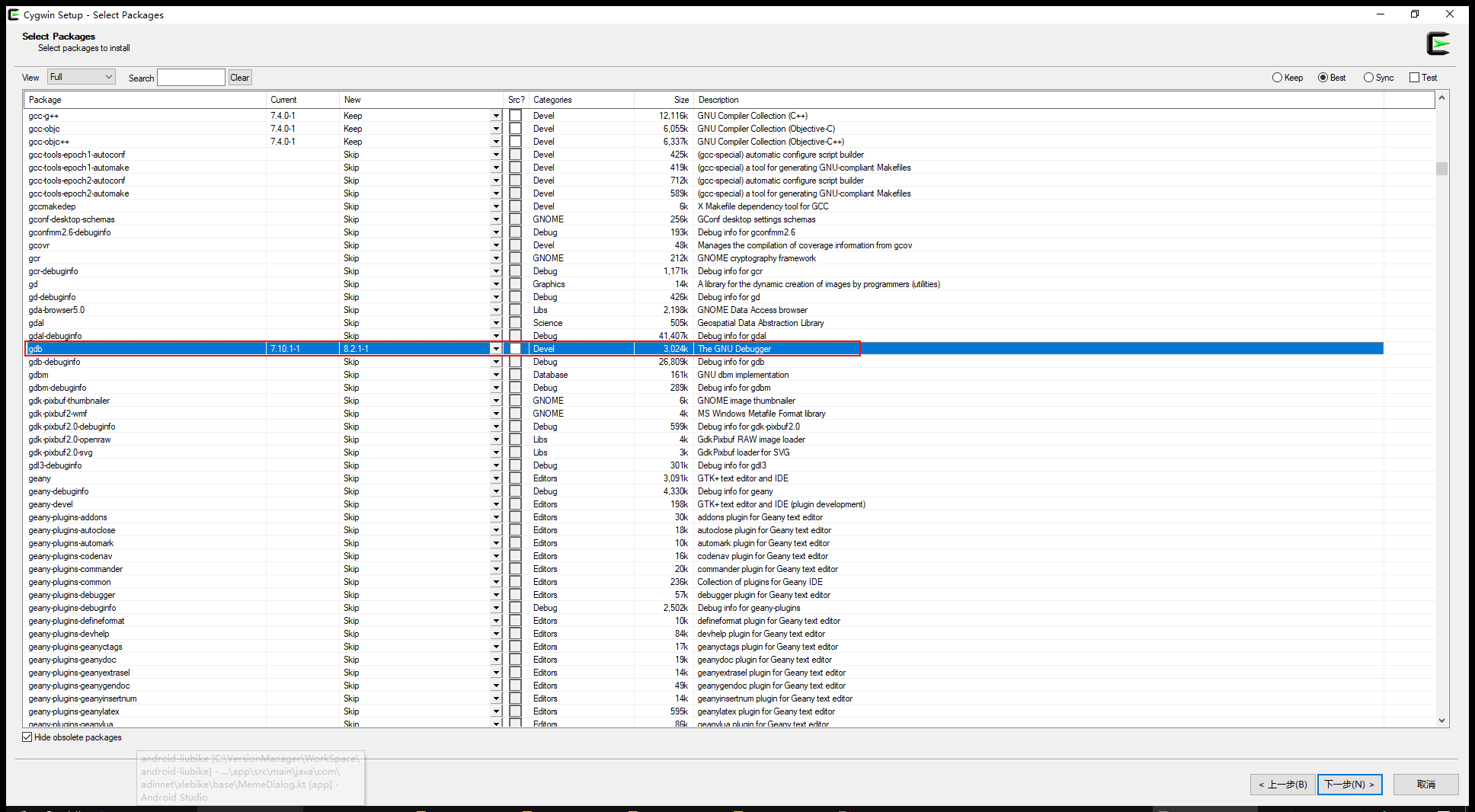Click The GNU Debugger description

[x=734, y=349]
